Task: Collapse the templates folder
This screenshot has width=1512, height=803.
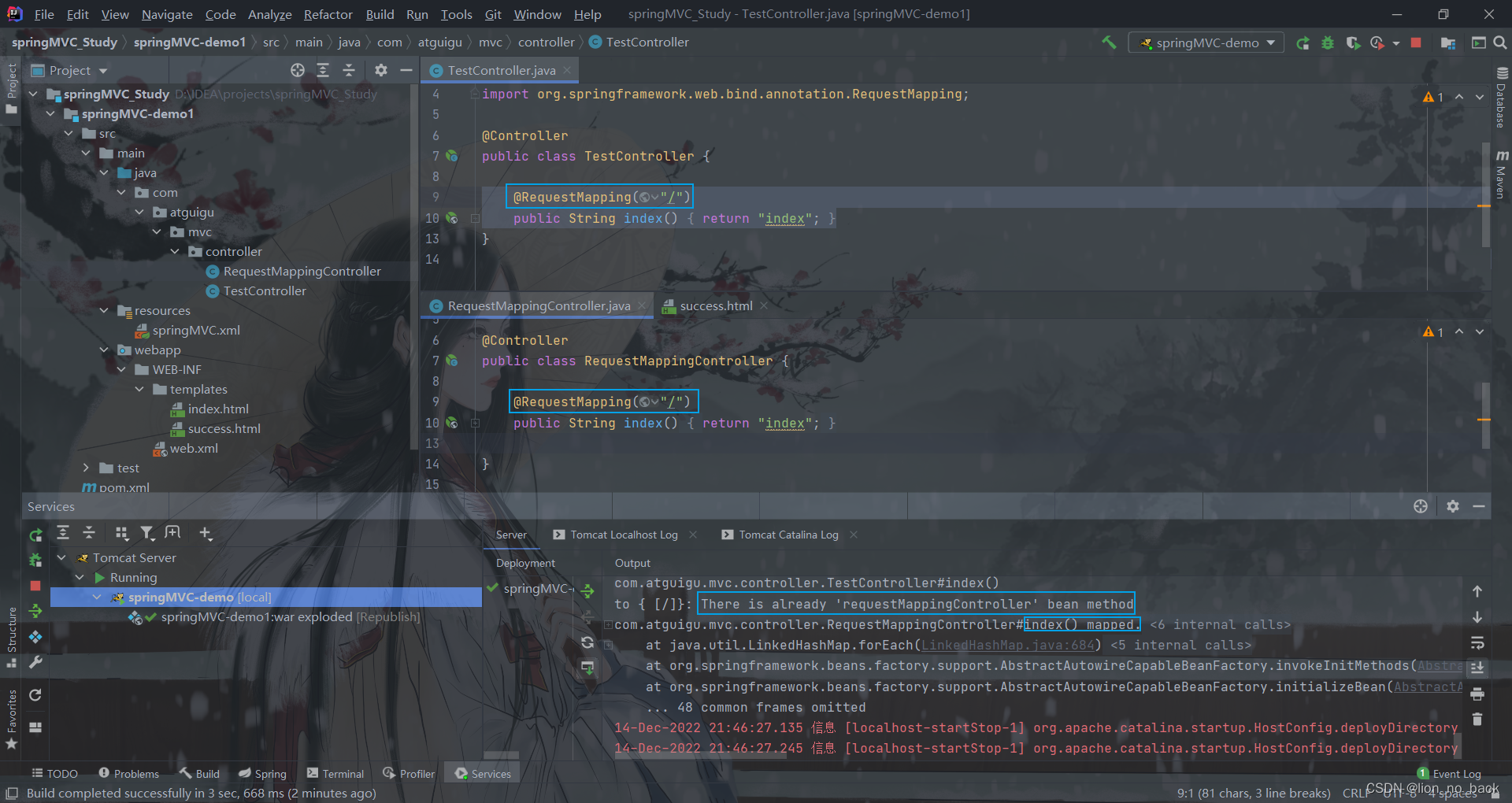Action: coord(139,389)
